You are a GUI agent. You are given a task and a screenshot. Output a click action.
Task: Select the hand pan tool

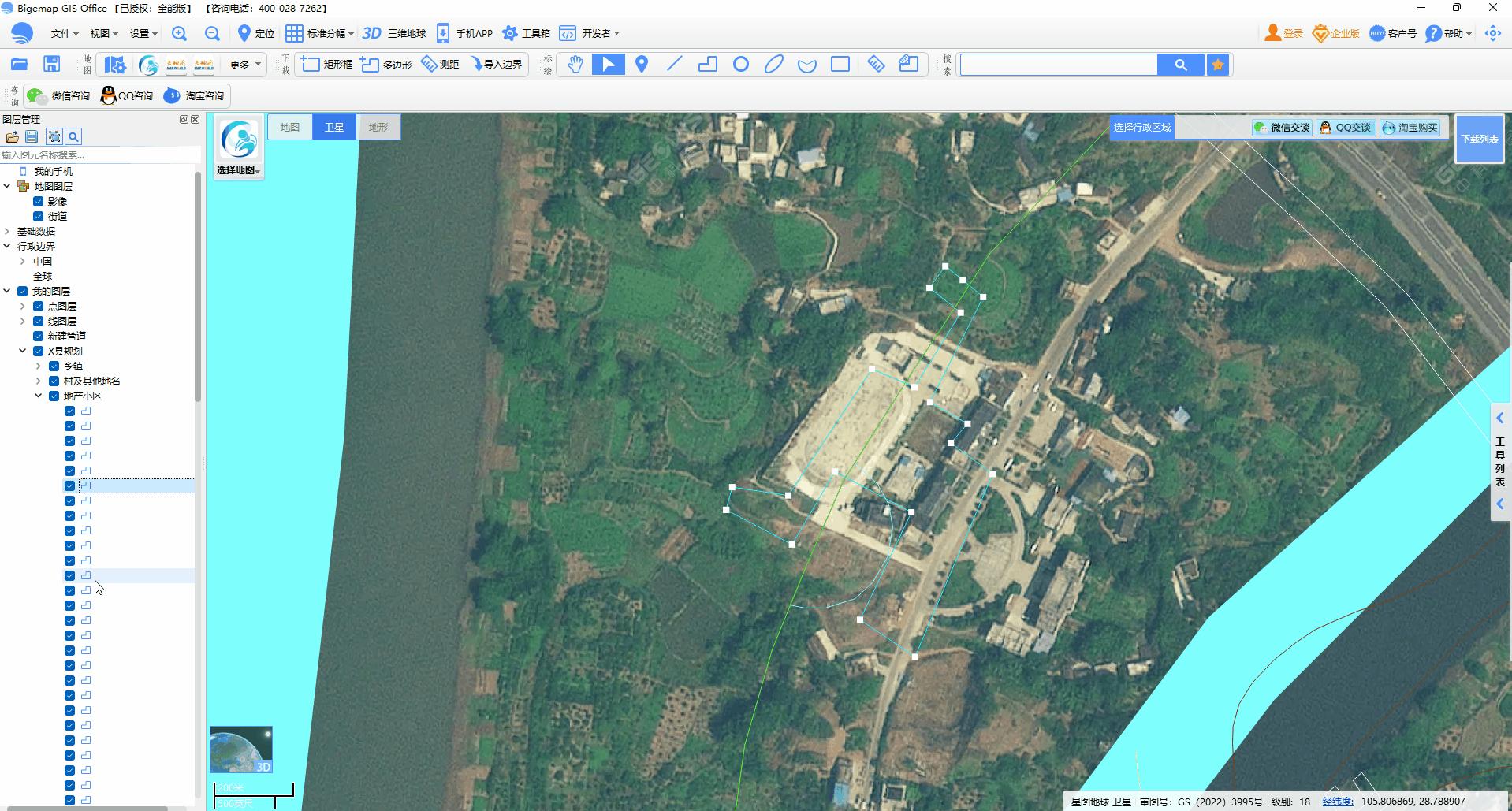tap(575, 65)
